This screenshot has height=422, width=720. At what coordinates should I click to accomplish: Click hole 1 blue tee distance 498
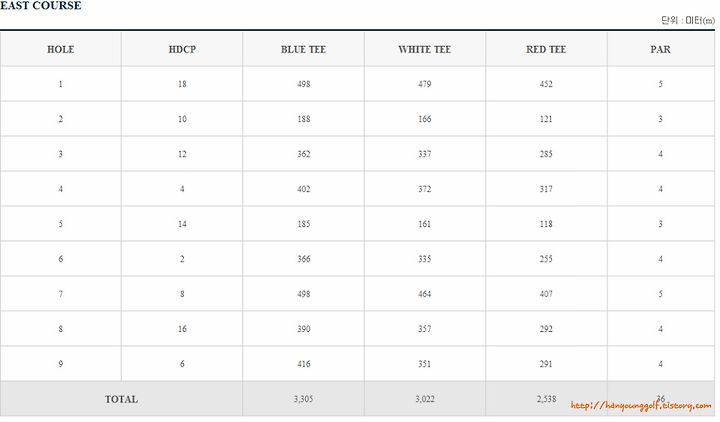pyautogui.click(x=304, y=84)
